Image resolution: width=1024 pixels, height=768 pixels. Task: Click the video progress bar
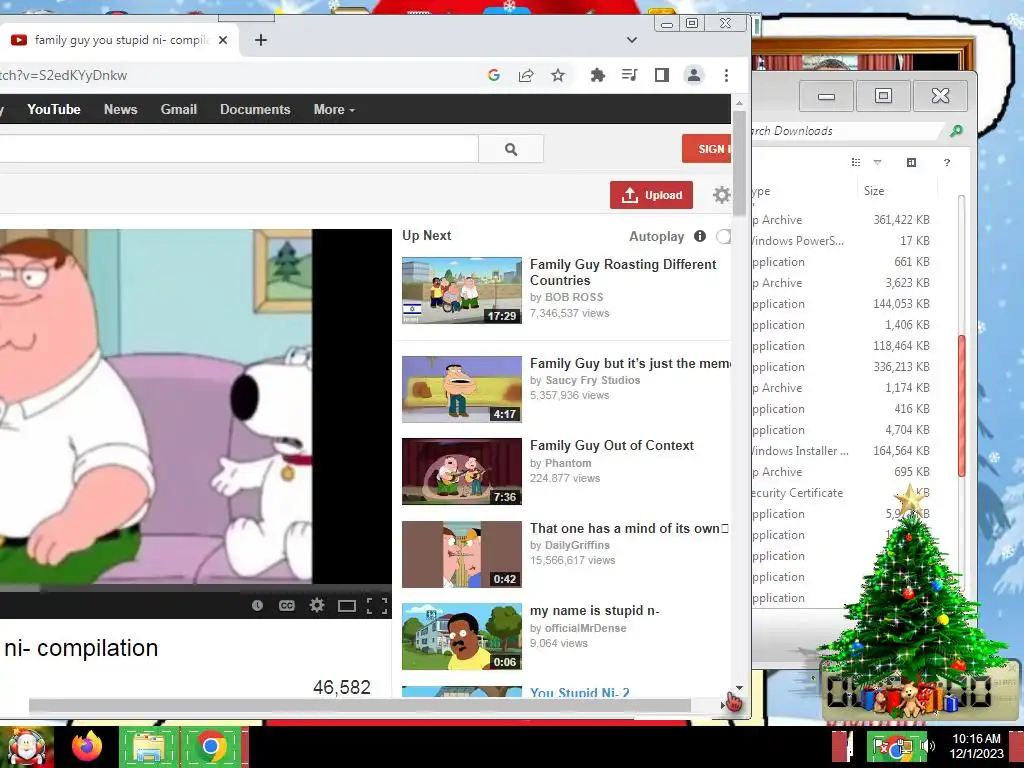coord(196,588)
